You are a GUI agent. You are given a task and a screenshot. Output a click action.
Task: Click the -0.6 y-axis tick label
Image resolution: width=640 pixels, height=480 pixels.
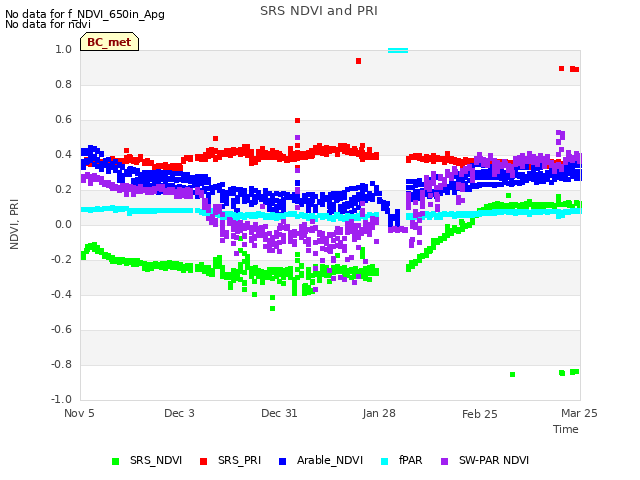click(x=61, y=330)
